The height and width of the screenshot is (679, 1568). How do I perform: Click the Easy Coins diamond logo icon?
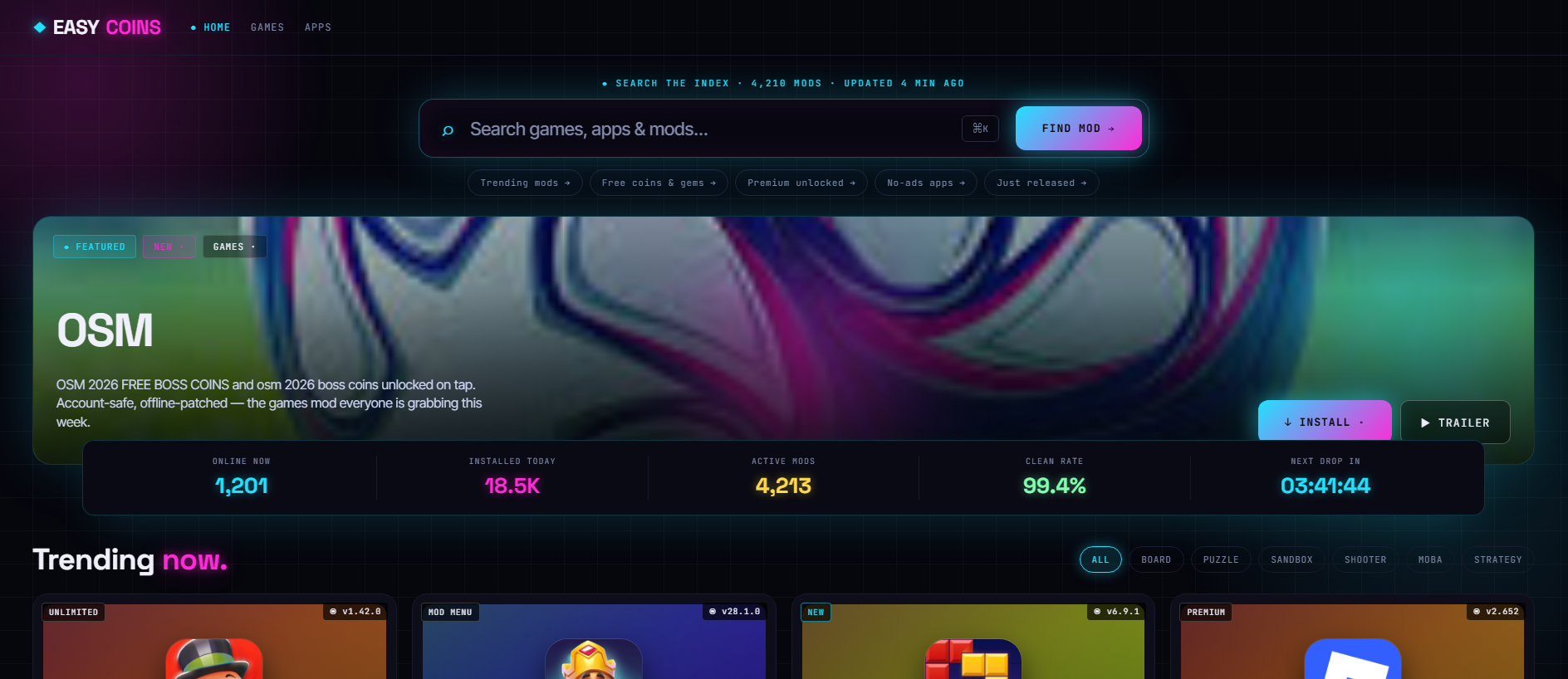pyautogui.click(x=40, y=27)
